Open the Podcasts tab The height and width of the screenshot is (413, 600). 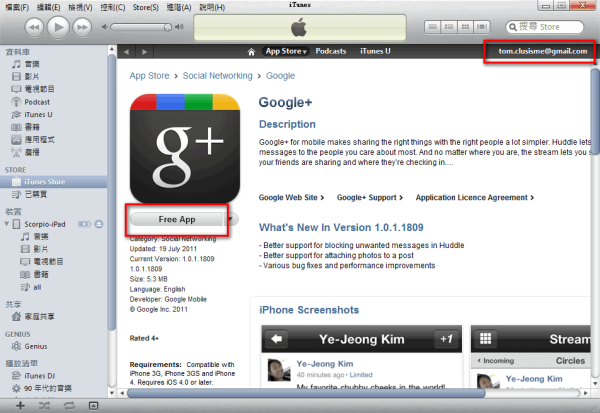(331, 51)
